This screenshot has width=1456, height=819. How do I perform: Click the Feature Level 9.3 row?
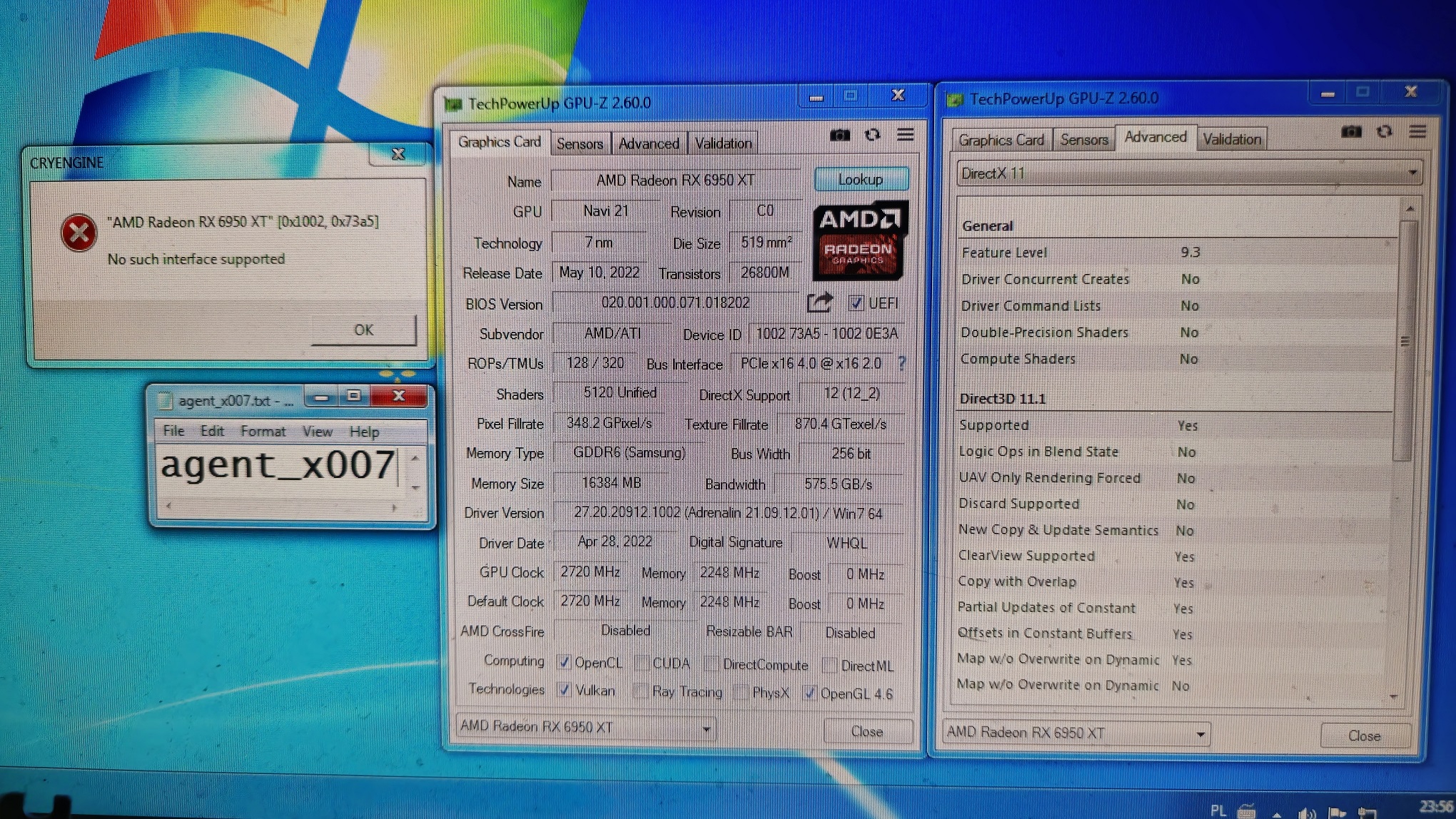[x=1178, y=253]
